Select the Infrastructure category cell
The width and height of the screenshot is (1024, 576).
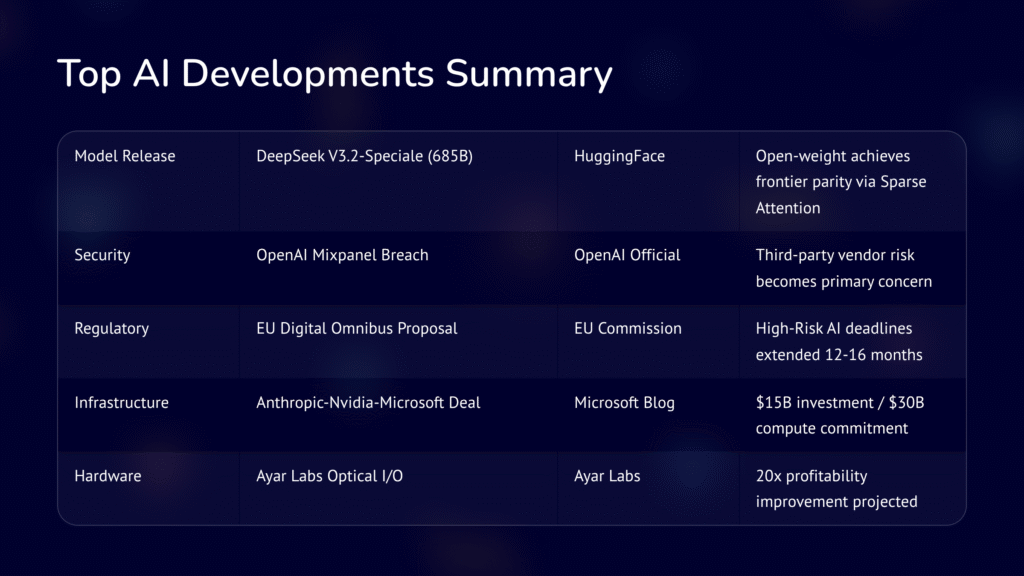120,402
